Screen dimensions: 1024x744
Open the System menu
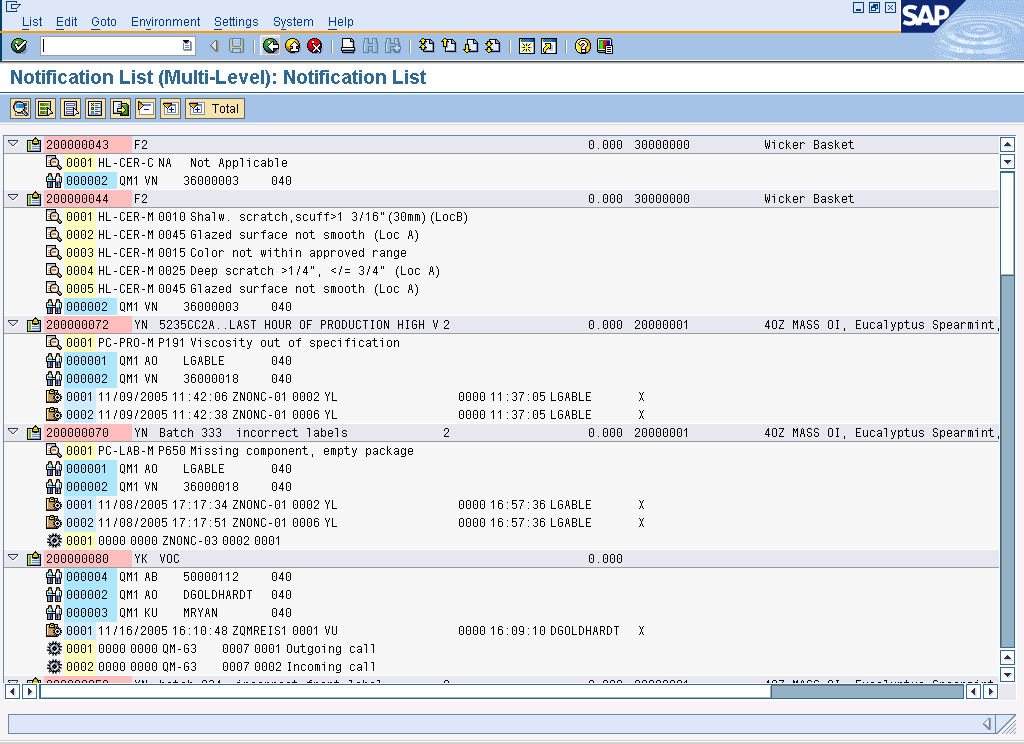click(293, 22)
